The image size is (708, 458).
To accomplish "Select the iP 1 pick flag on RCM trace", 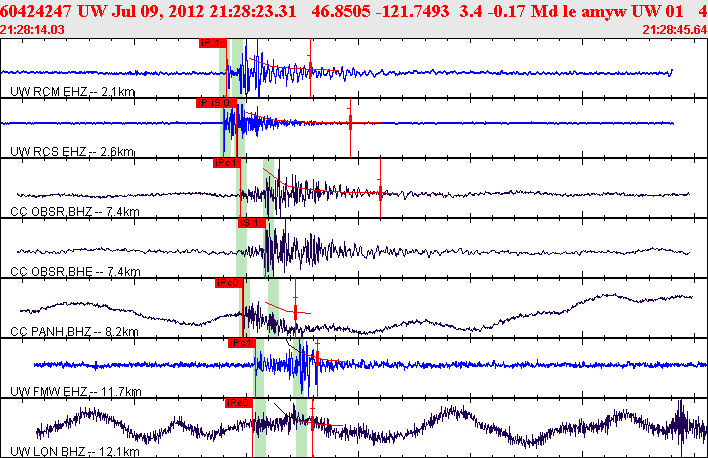I will 213,43.
